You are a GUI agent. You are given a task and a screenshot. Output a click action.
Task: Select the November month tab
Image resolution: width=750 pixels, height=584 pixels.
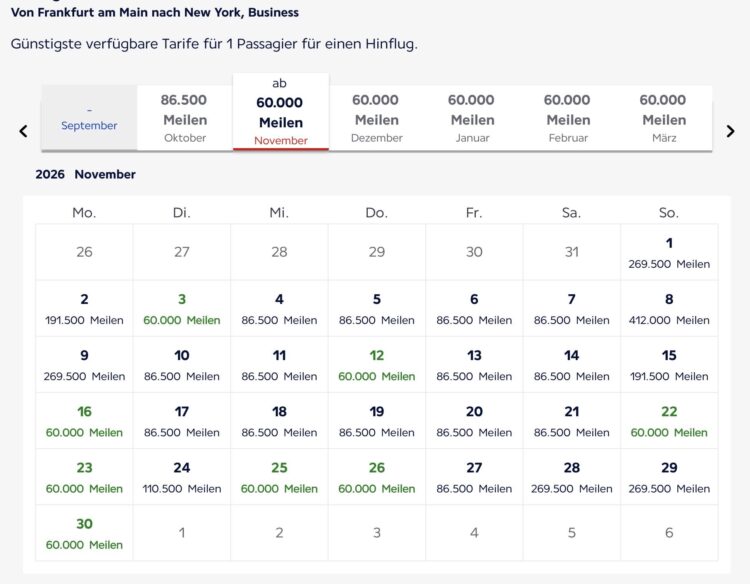pos(281,112)
